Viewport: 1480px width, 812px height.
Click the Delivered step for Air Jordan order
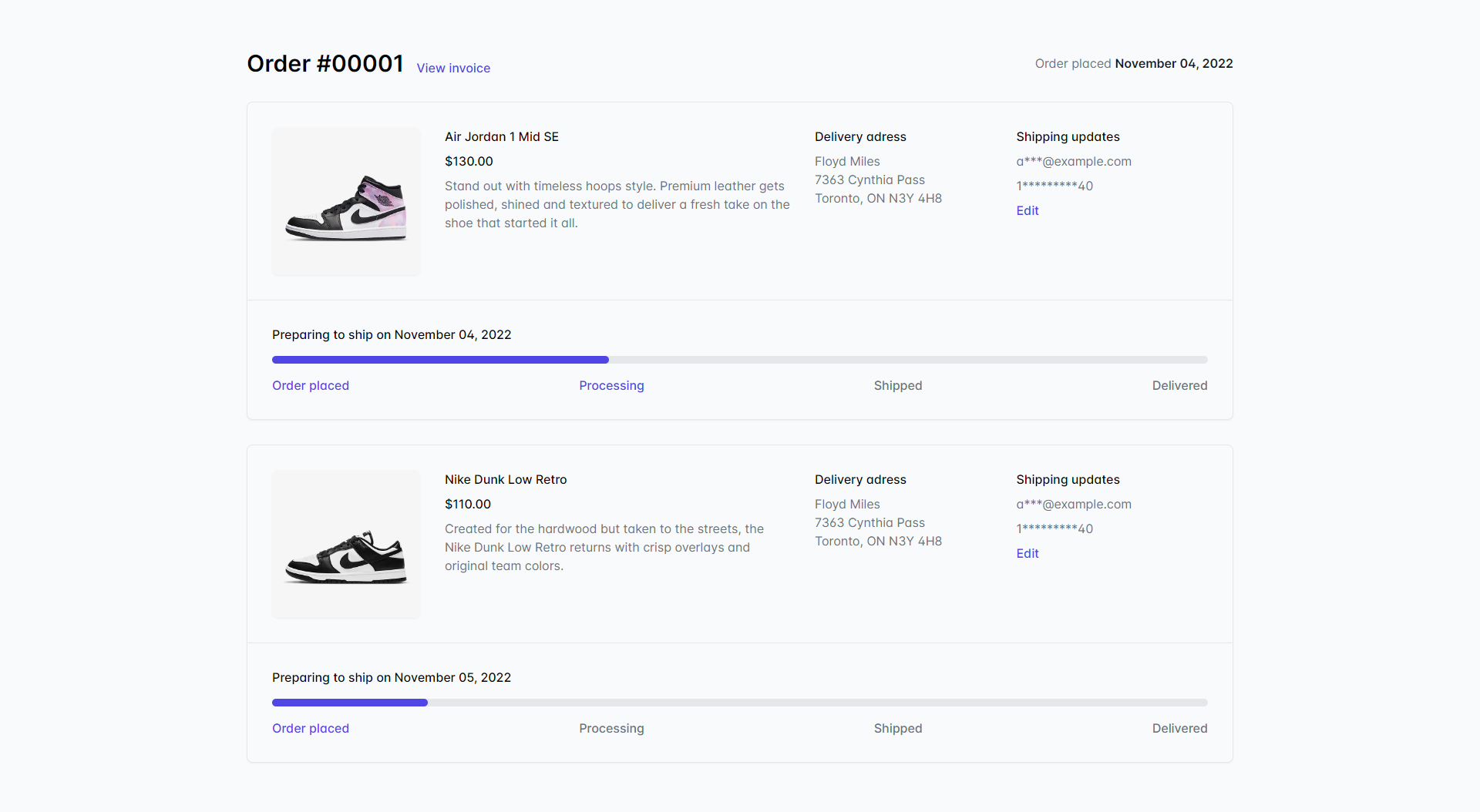(x=1179, y=385)
